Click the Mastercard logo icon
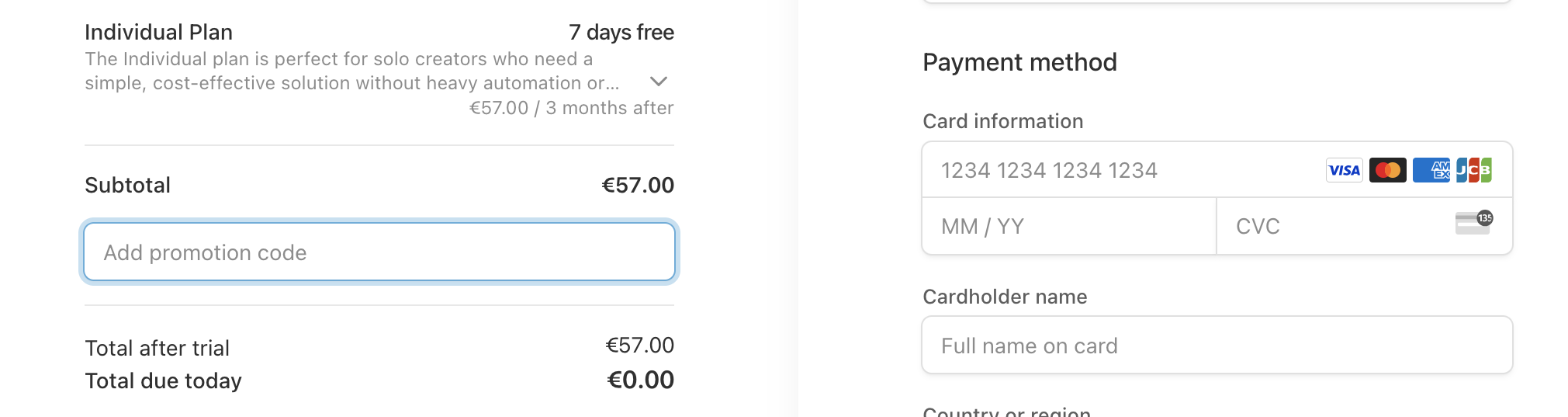This screenshot has height=417, width=1568. click(1388, 170)
